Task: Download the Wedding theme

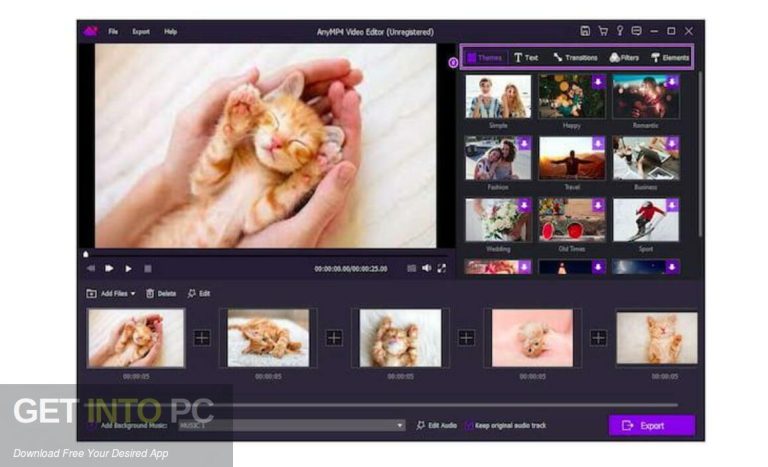Action: 524,205
